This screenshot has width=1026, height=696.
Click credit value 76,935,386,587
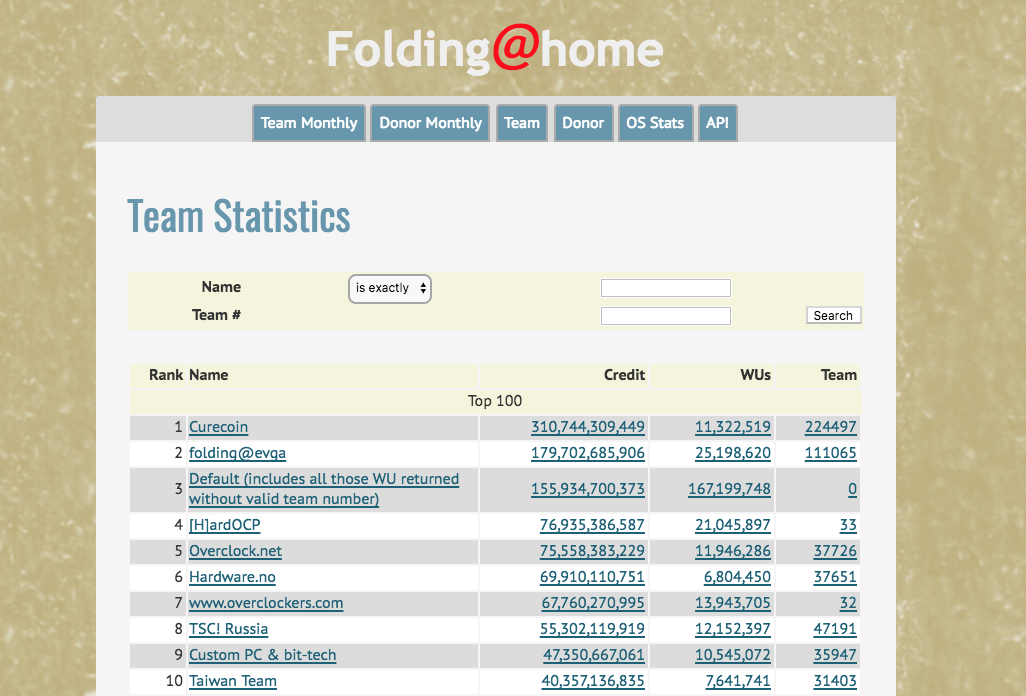pos(592,525)
